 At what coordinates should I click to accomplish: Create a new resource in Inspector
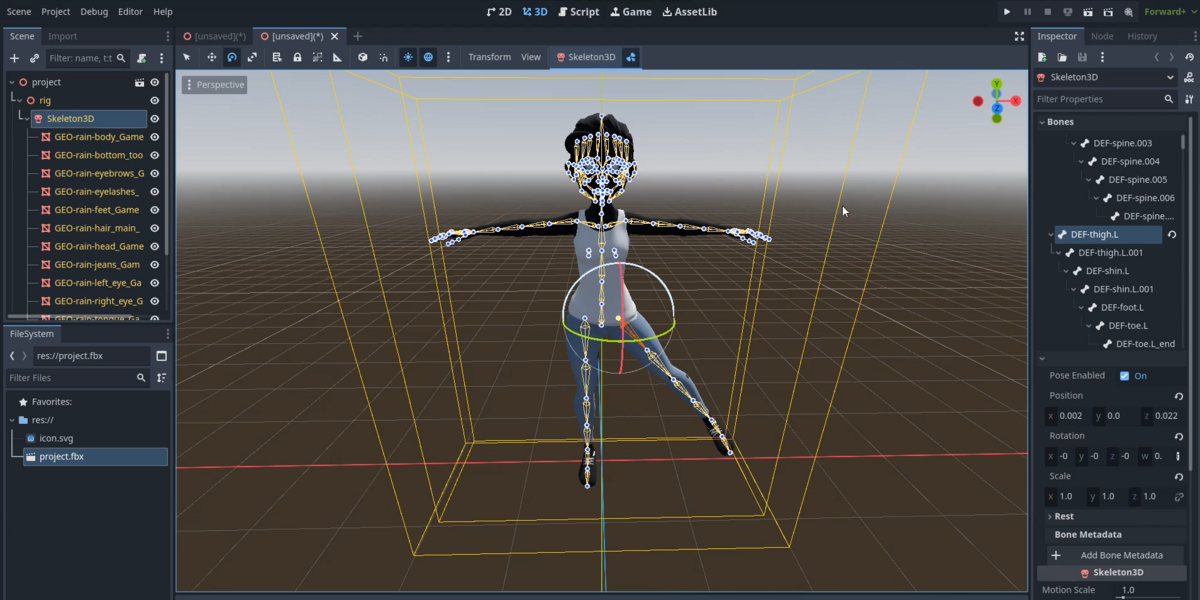(1042, 57)
